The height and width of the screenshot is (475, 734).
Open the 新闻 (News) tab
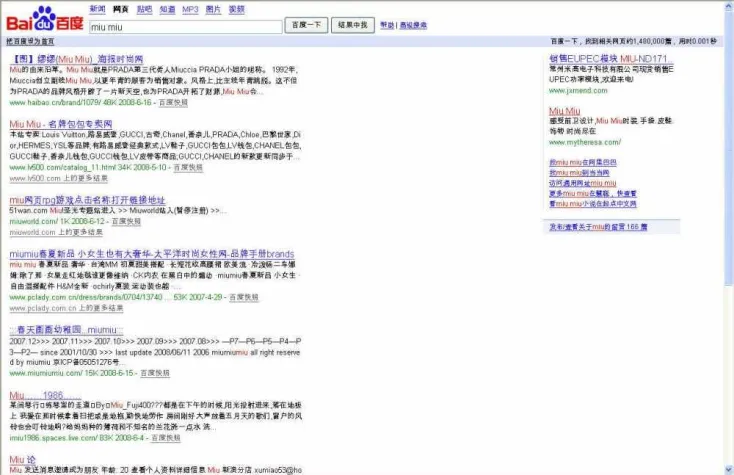tap(97, 9)
